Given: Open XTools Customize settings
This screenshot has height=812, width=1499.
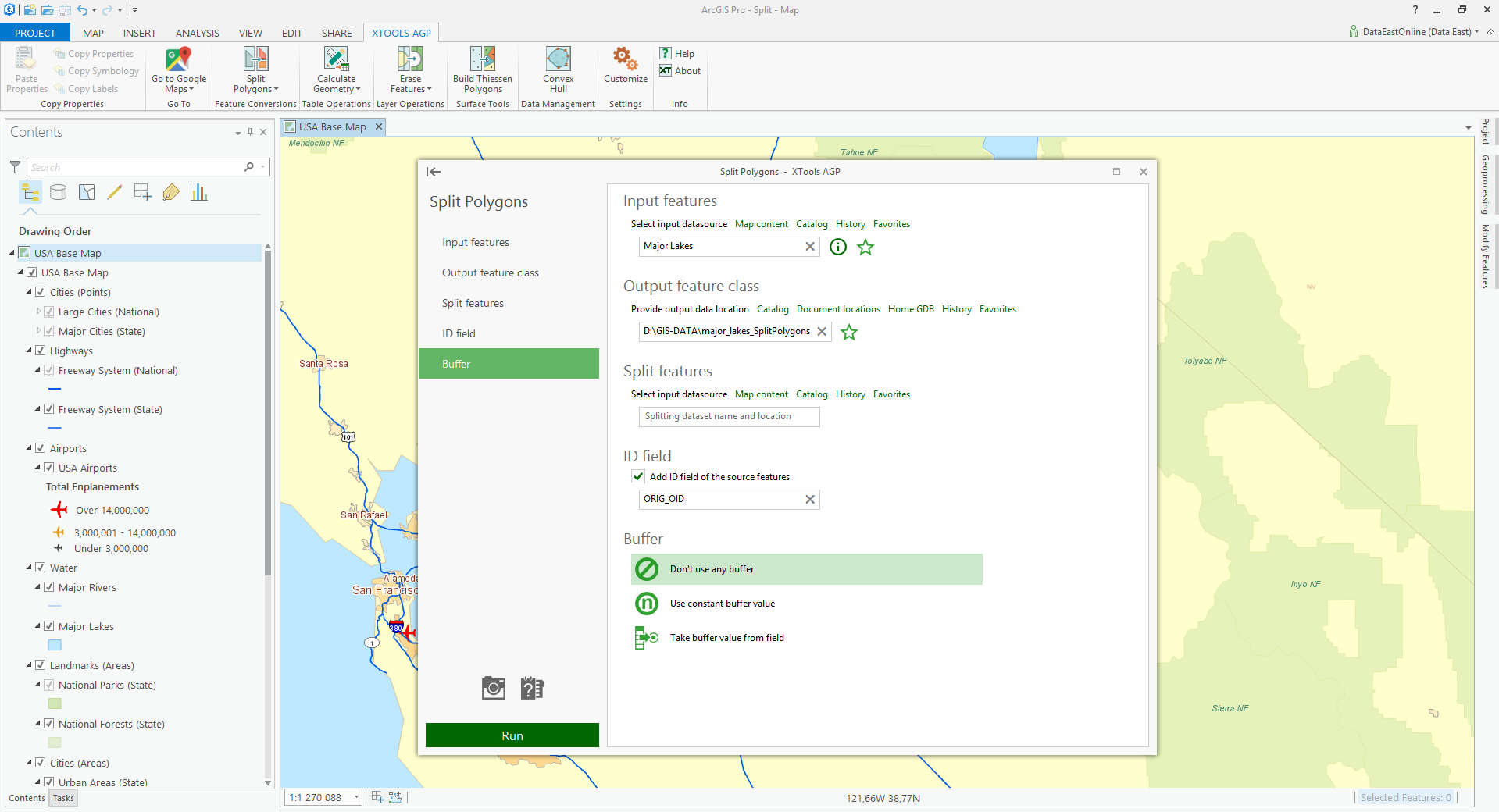Looking at the screenshot, I should click(626, 66).
